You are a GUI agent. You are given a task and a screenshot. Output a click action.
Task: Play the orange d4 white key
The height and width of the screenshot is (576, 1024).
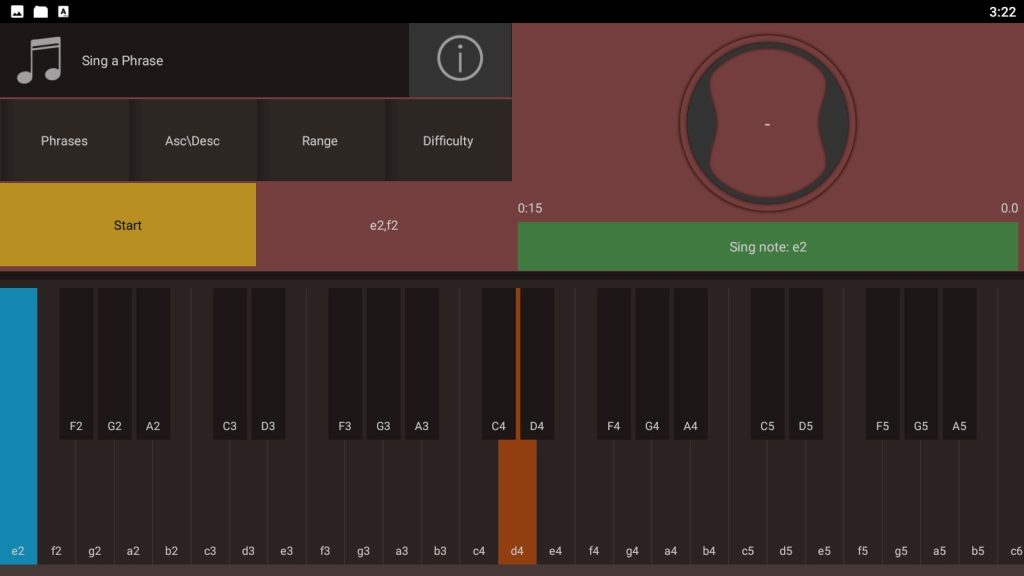[x=517, y=502]
